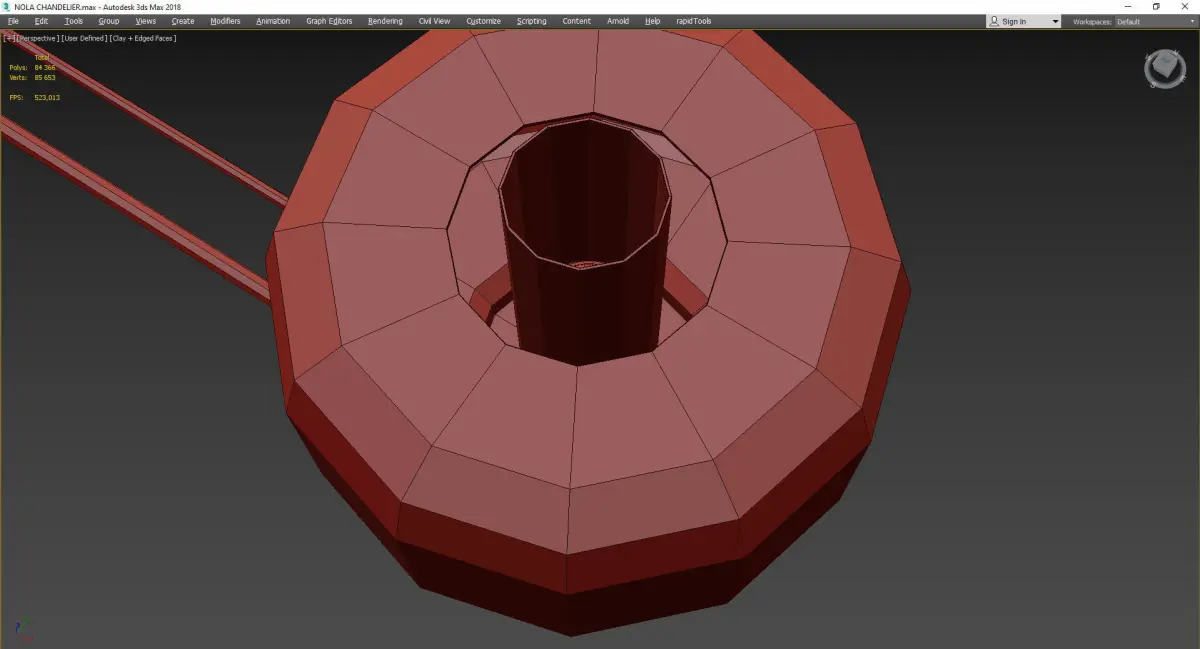Open the Arnold menu

pyautogui.click(x=618, y=21)
